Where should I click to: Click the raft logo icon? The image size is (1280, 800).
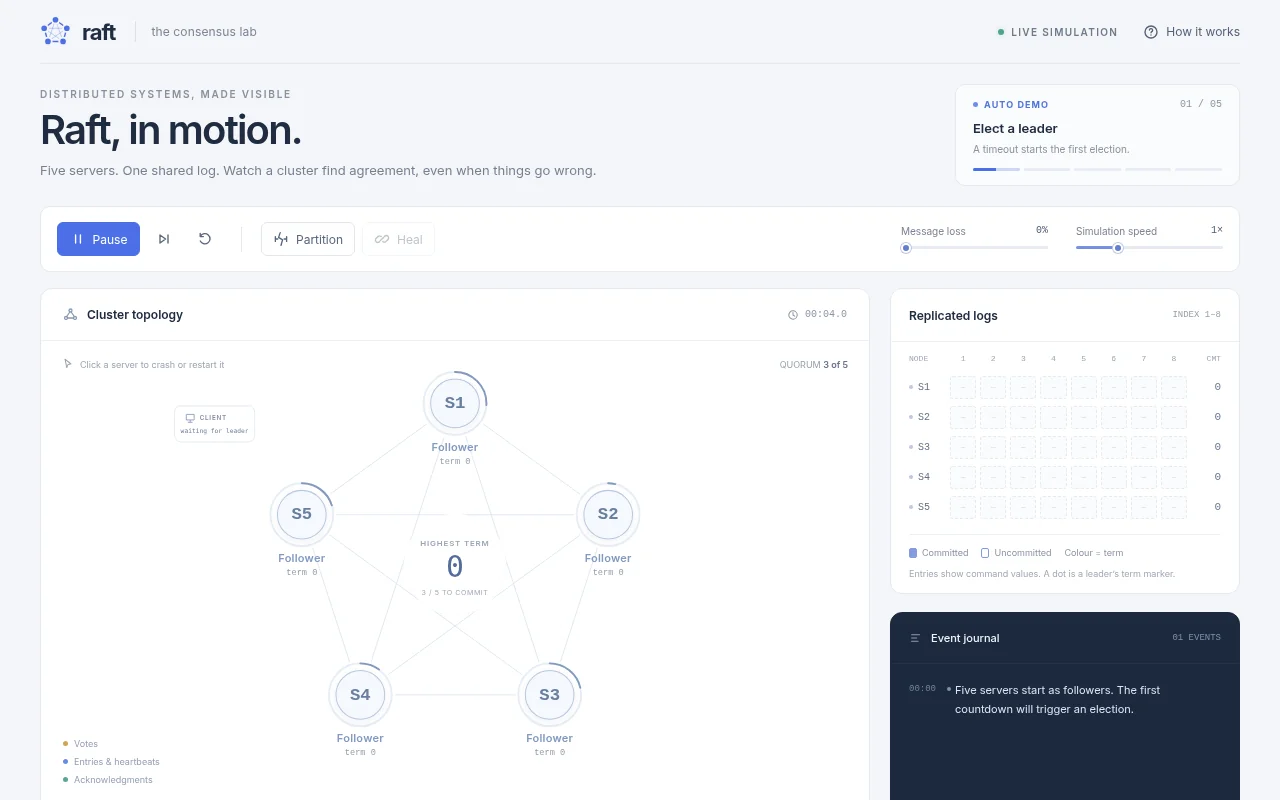(55, 31)
